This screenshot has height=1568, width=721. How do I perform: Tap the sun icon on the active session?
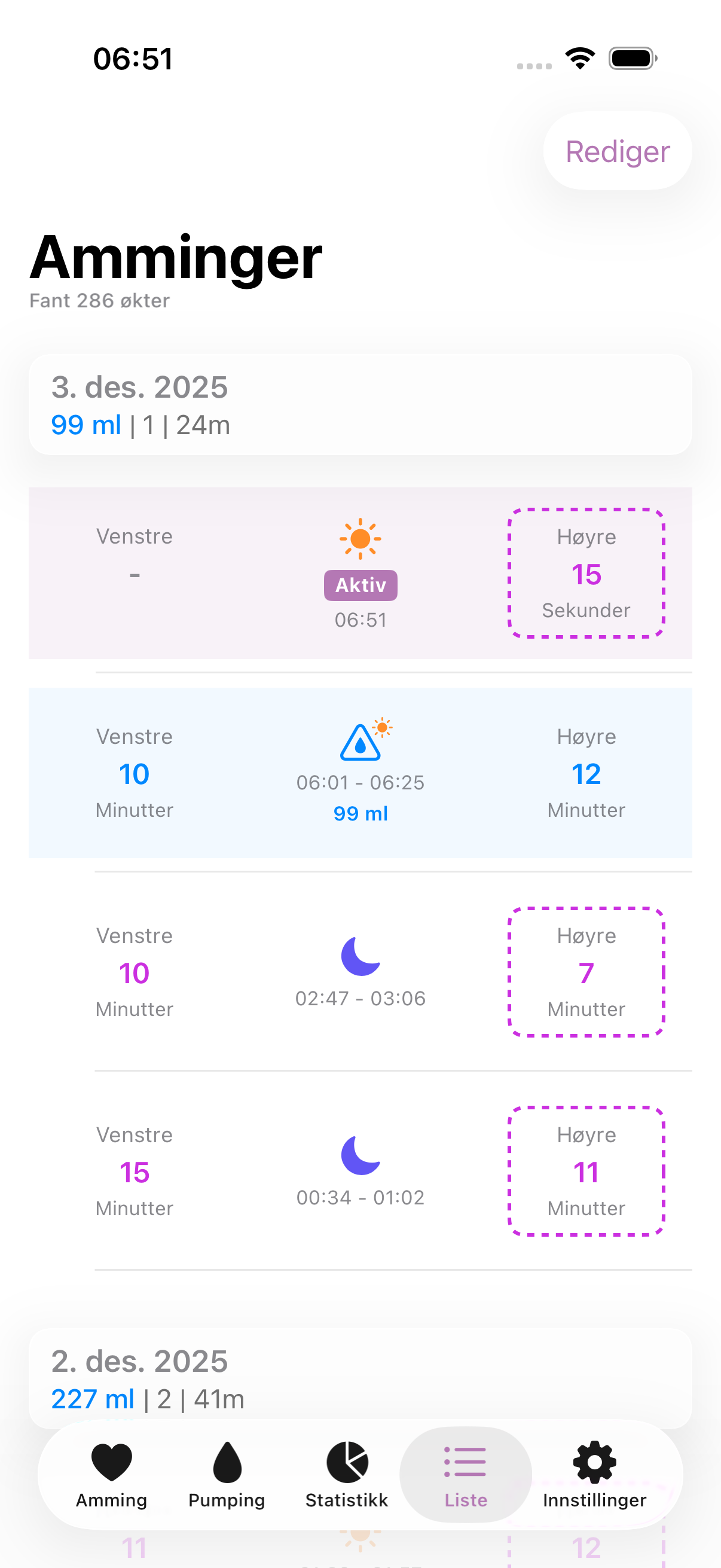[x=360, y=539]
